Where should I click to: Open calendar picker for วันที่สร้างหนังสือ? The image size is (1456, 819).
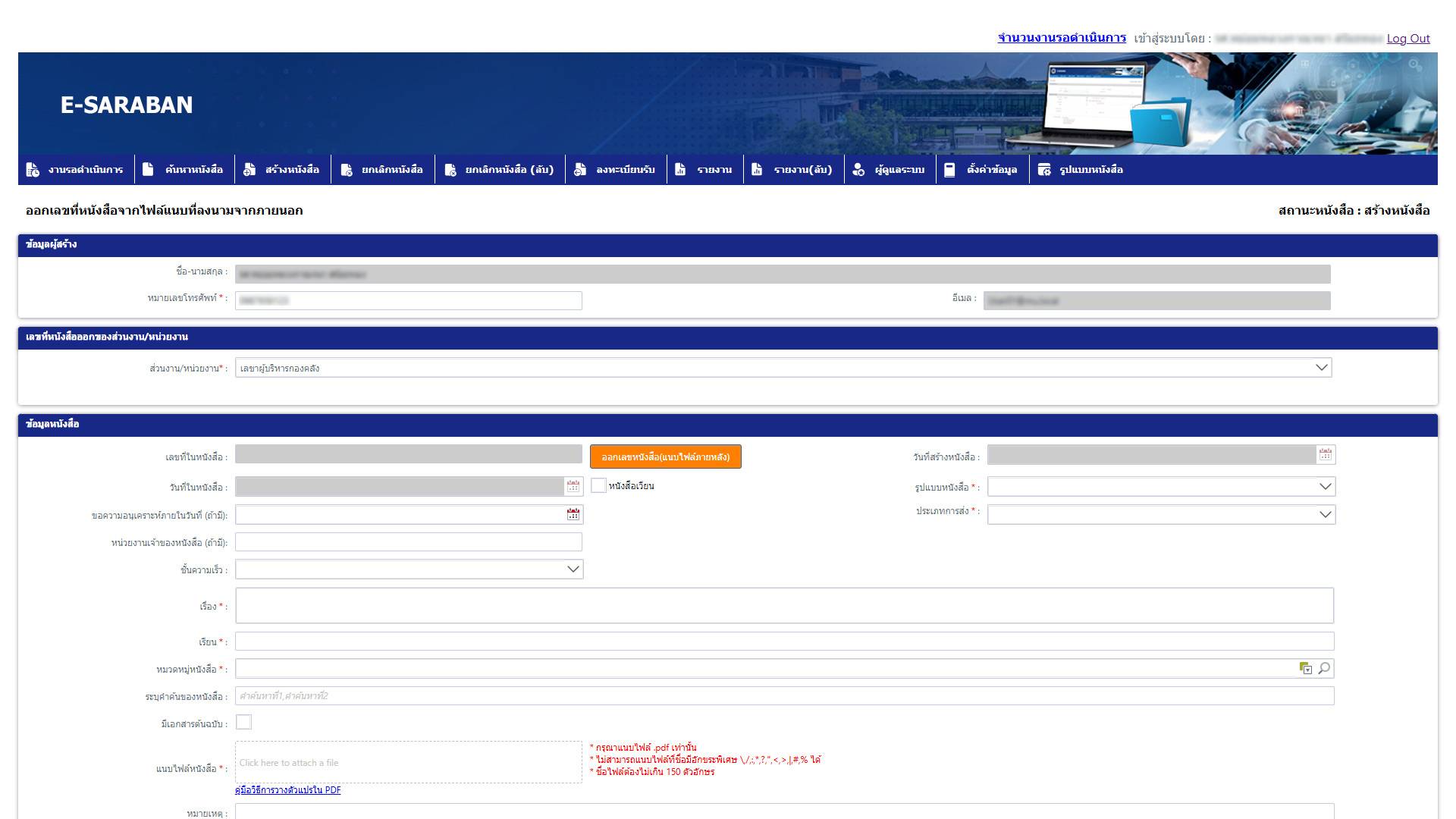pos(1325,454)
